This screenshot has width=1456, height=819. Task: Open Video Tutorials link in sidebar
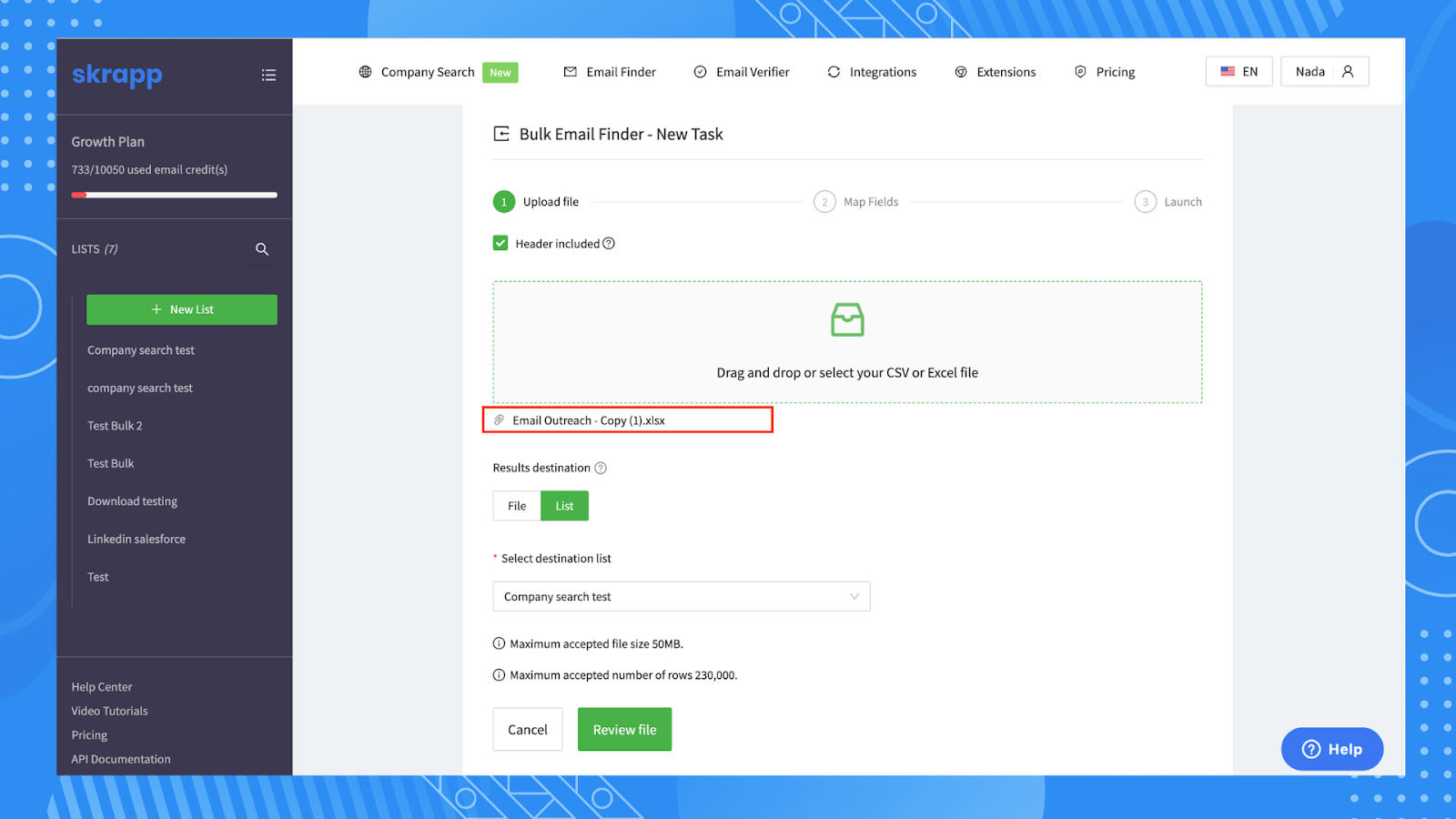(x=109, y=712)
